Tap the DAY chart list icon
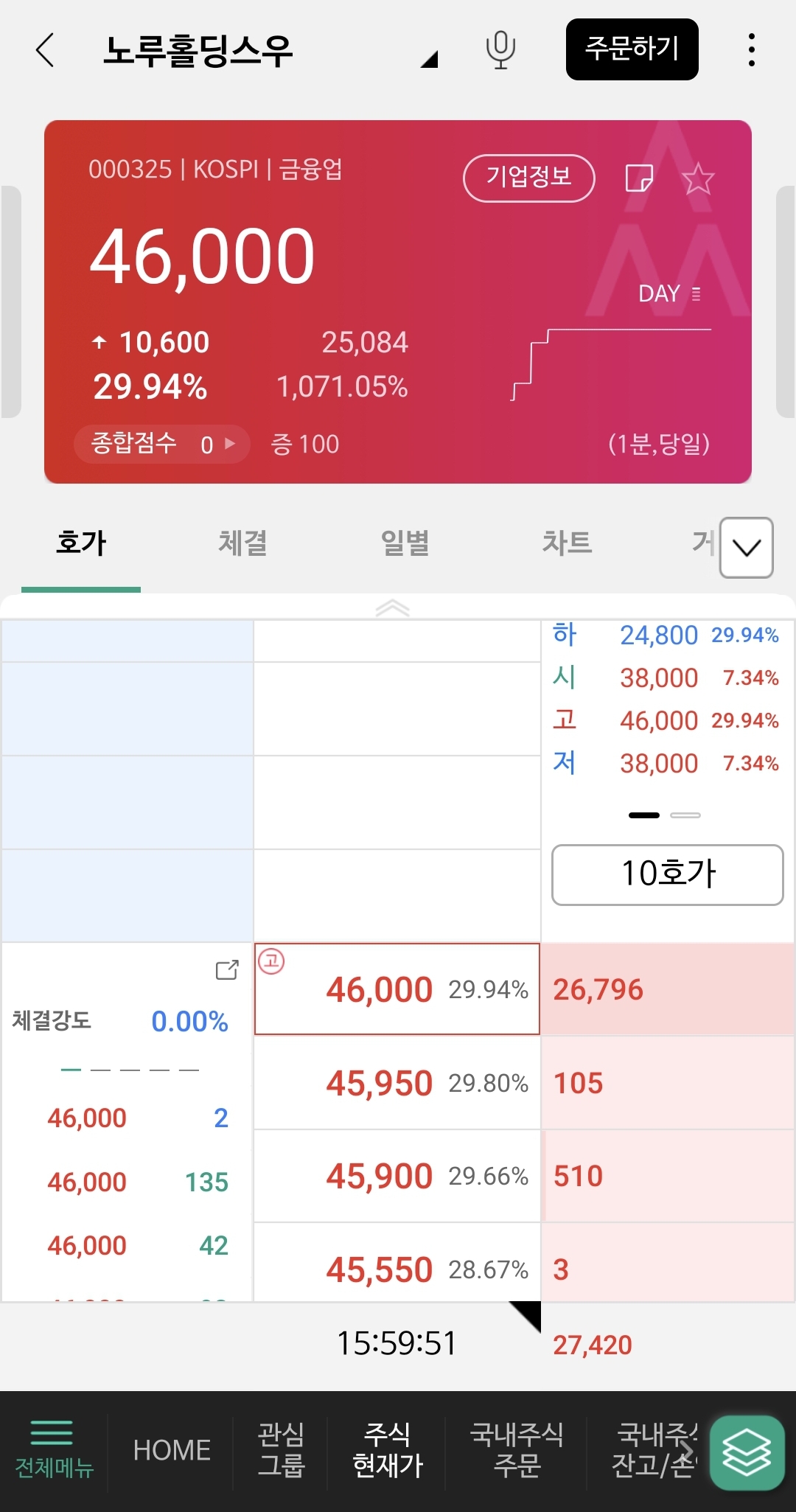The image size is (796, 1512). (x=696, y=294)
